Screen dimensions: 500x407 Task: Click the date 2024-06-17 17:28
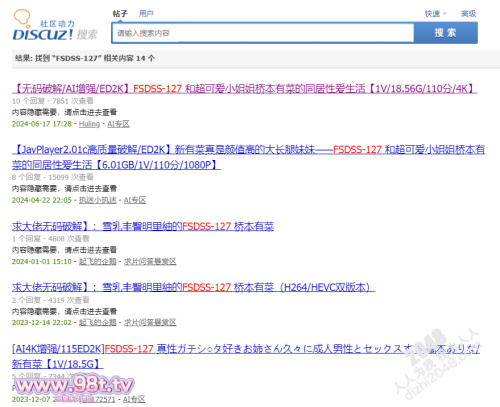tap(42, 124)
